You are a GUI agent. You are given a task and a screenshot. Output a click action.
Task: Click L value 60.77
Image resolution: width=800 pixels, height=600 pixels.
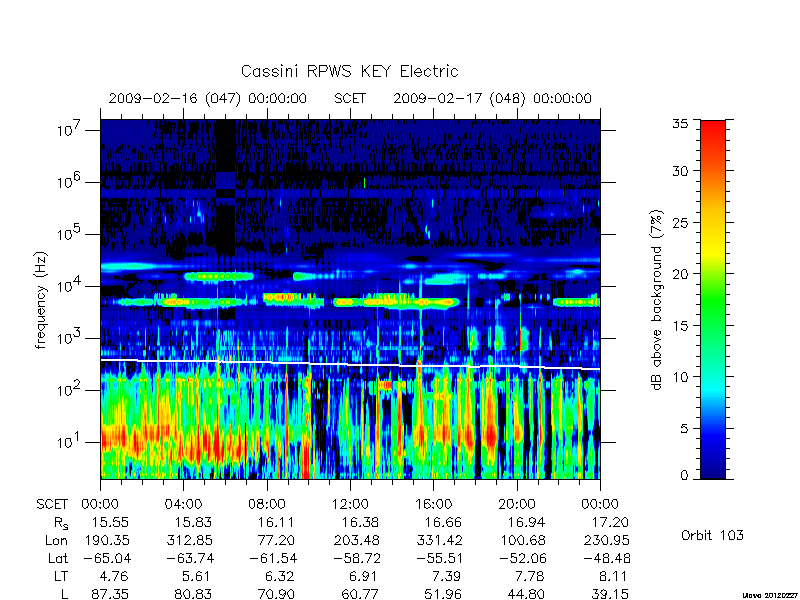(360, 594)
